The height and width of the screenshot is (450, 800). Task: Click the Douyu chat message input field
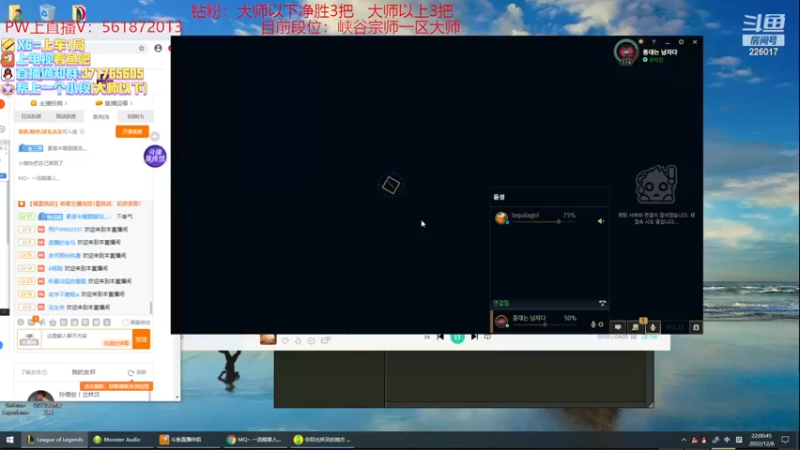click(87, 339)
